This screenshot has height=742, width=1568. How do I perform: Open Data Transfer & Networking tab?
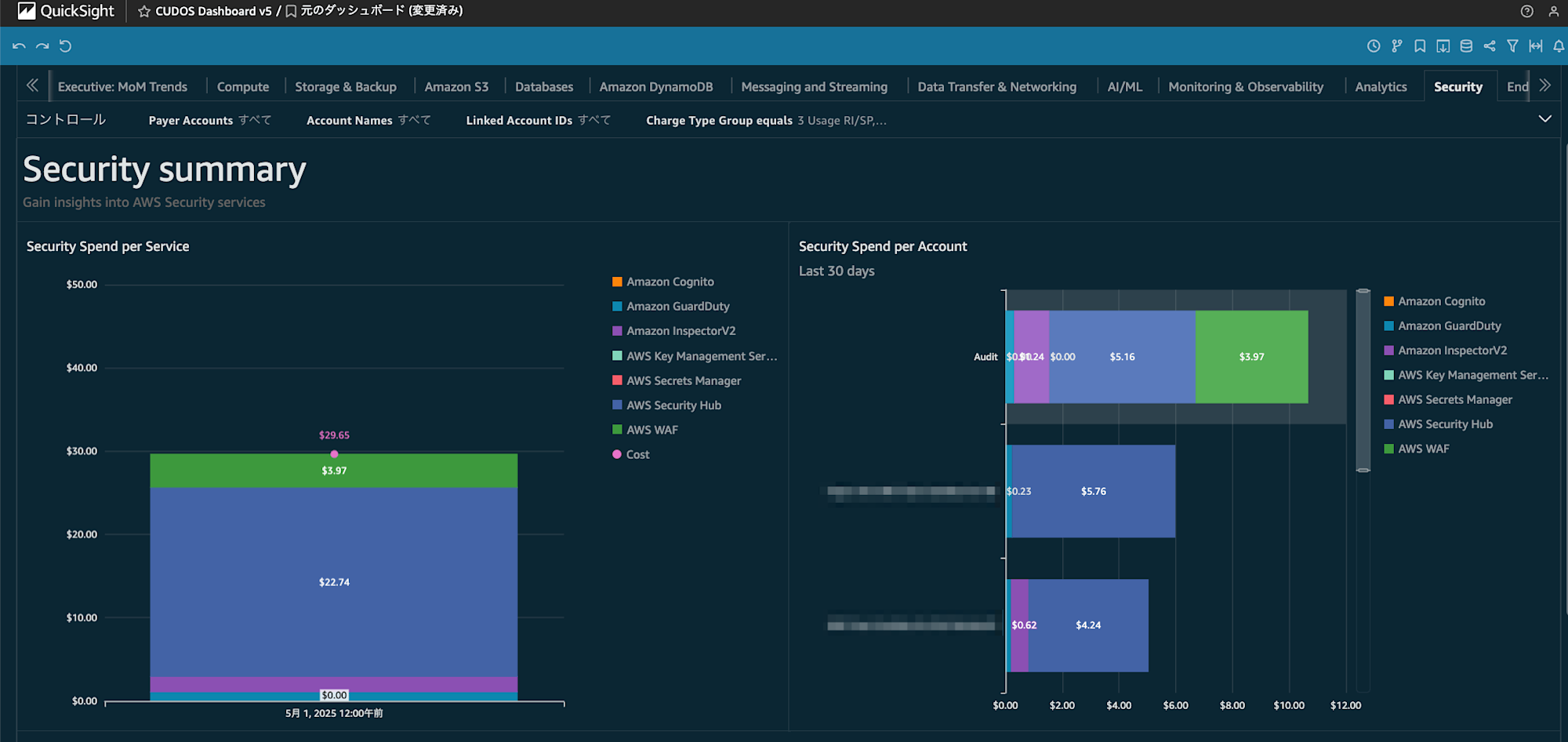pyautogui.click(x=997, y=86)
